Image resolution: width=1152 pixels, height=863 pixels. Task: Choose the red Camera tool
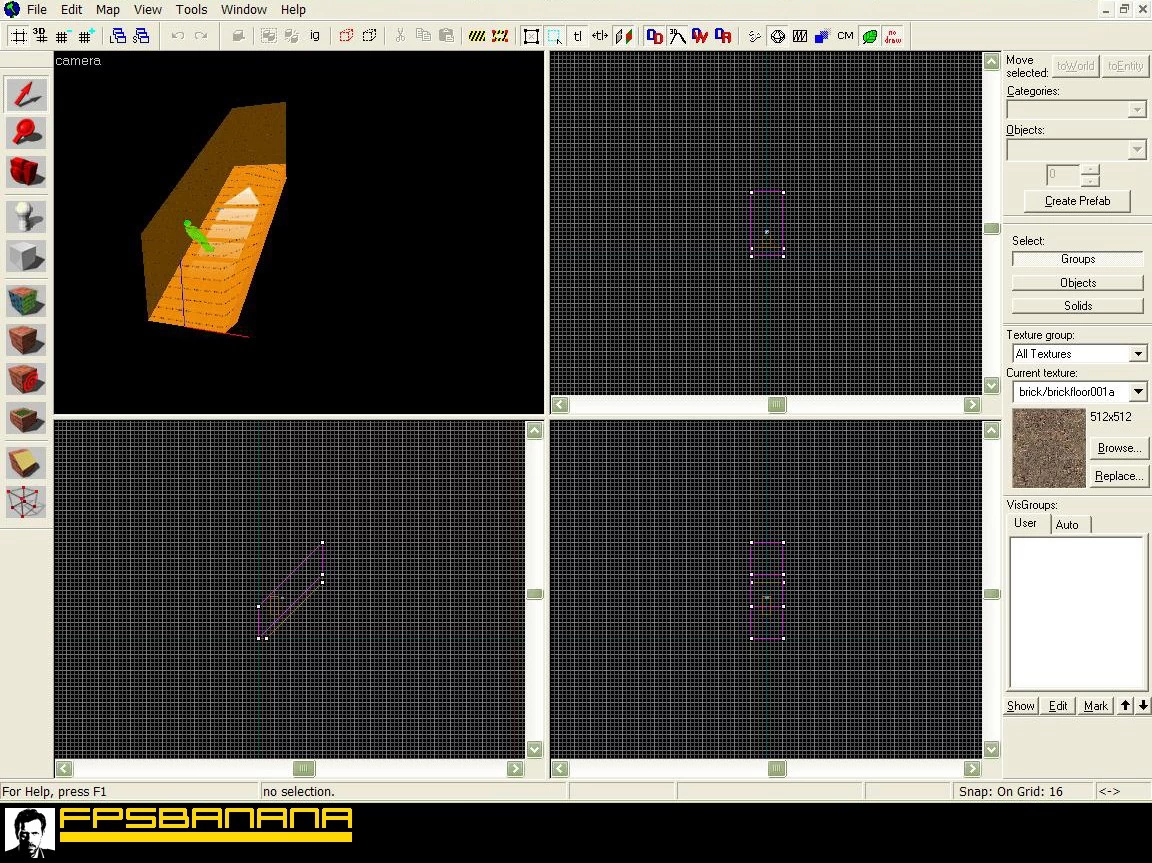pyautogui.click(x=26, y=172)
